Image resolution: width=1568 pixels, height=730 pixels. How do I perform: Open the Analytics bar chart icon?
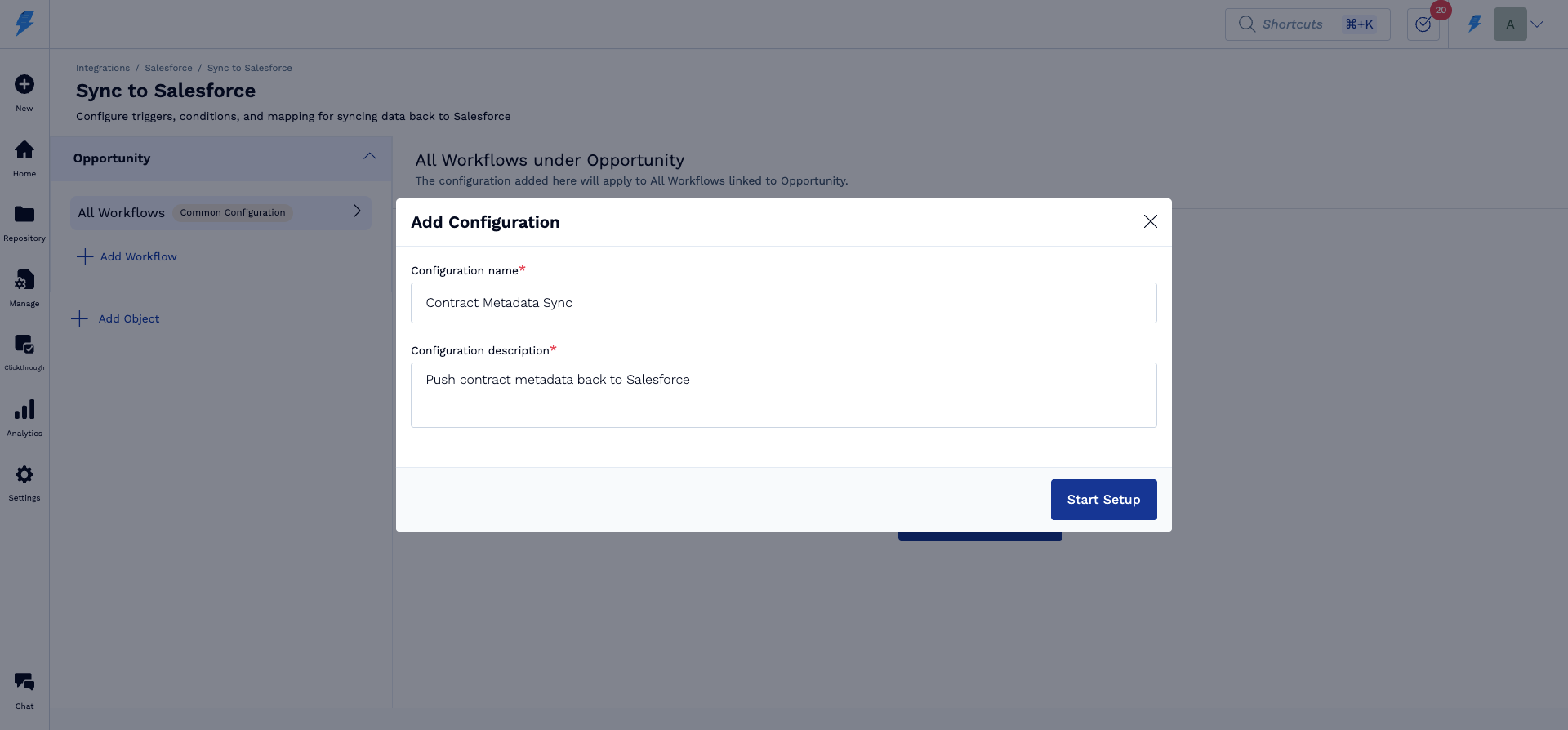point(24,410)
